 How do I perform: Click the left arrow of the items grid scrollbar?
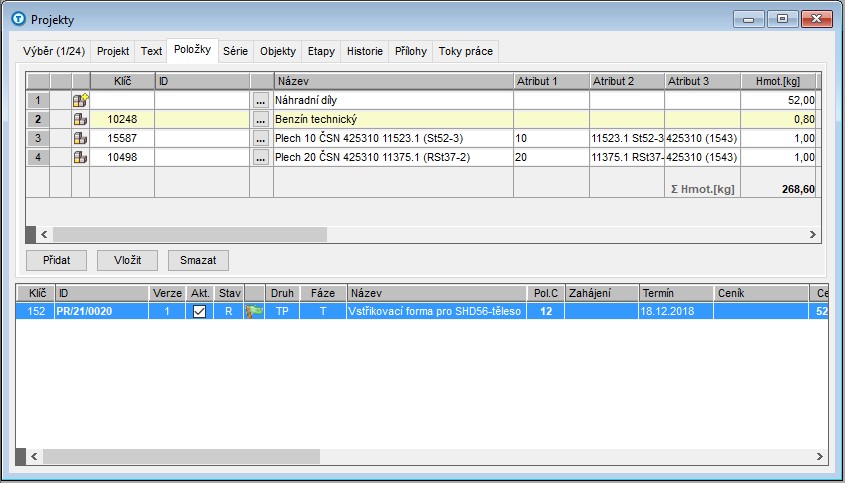click(44, 234)
